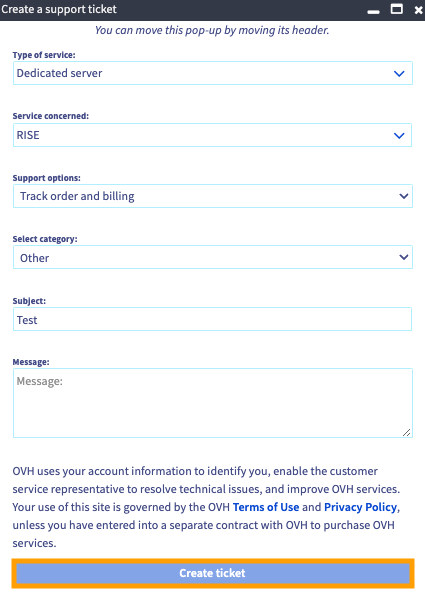The height and width of the screenshot is (595, 425).
Task: Expand the Support options dropdown
Action: pyautogui.click(x=212, y=196)
